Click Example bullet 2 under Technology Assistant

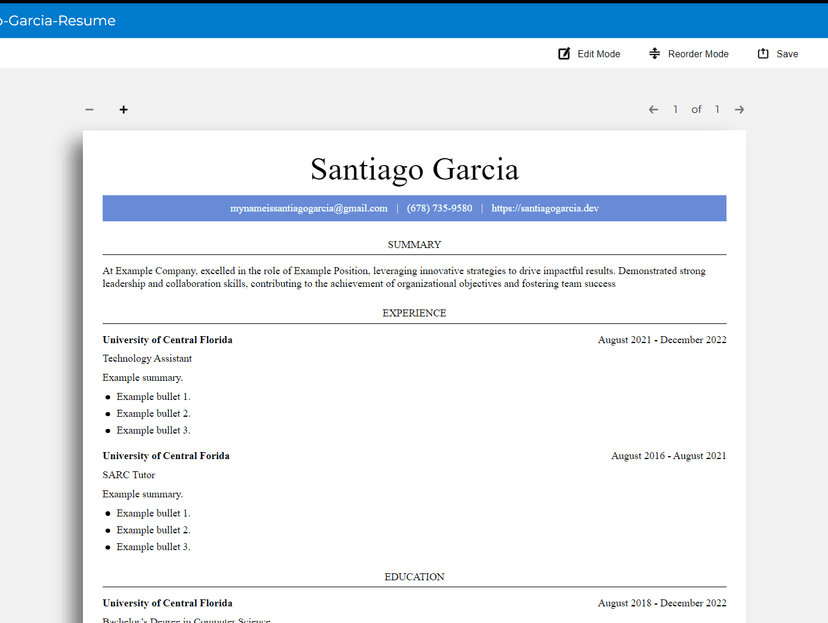154,414
